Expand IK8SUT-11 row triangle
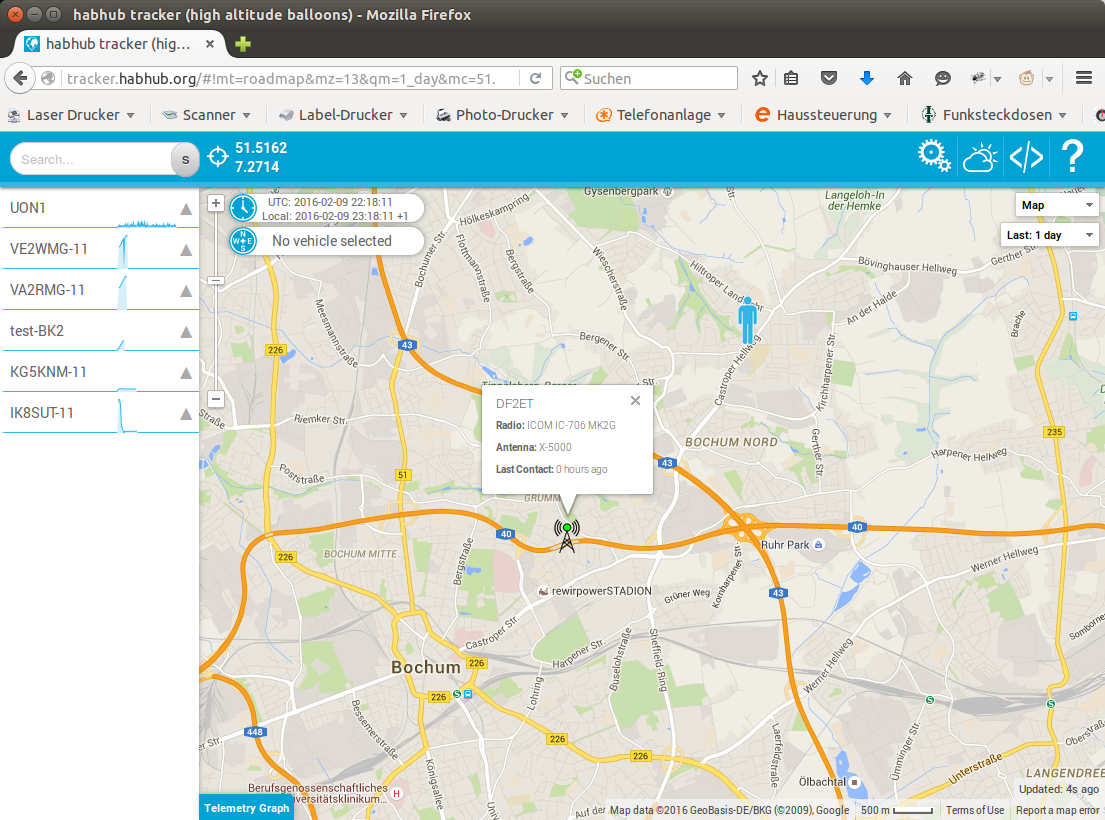The image size is (1105, 820). [x=186, y=414]
